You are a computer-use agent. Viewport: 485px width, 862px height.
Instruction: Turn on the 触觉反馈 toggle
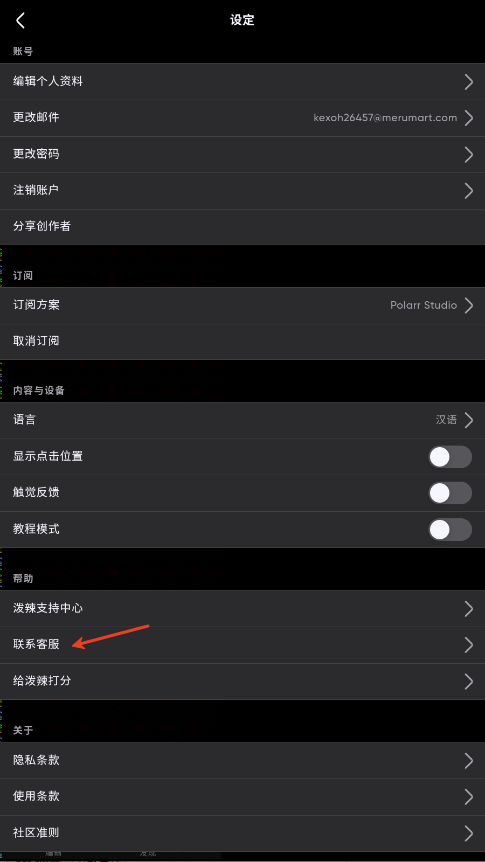point(450,493)
